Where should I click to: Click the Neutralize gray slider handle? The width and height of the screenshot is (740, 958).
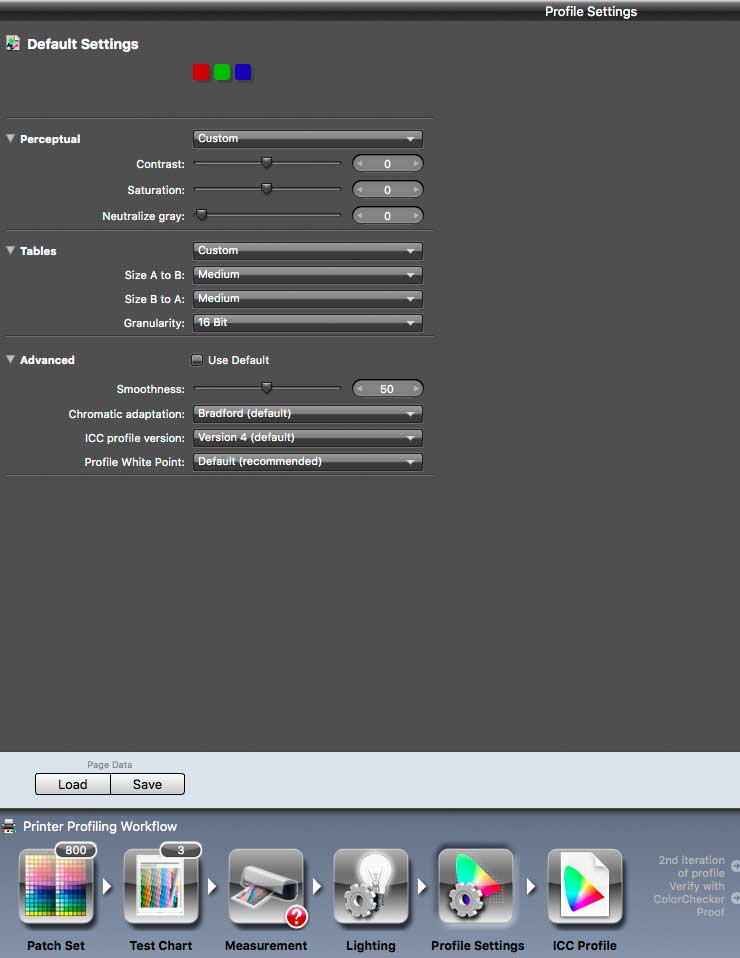(x=201, y=214)
